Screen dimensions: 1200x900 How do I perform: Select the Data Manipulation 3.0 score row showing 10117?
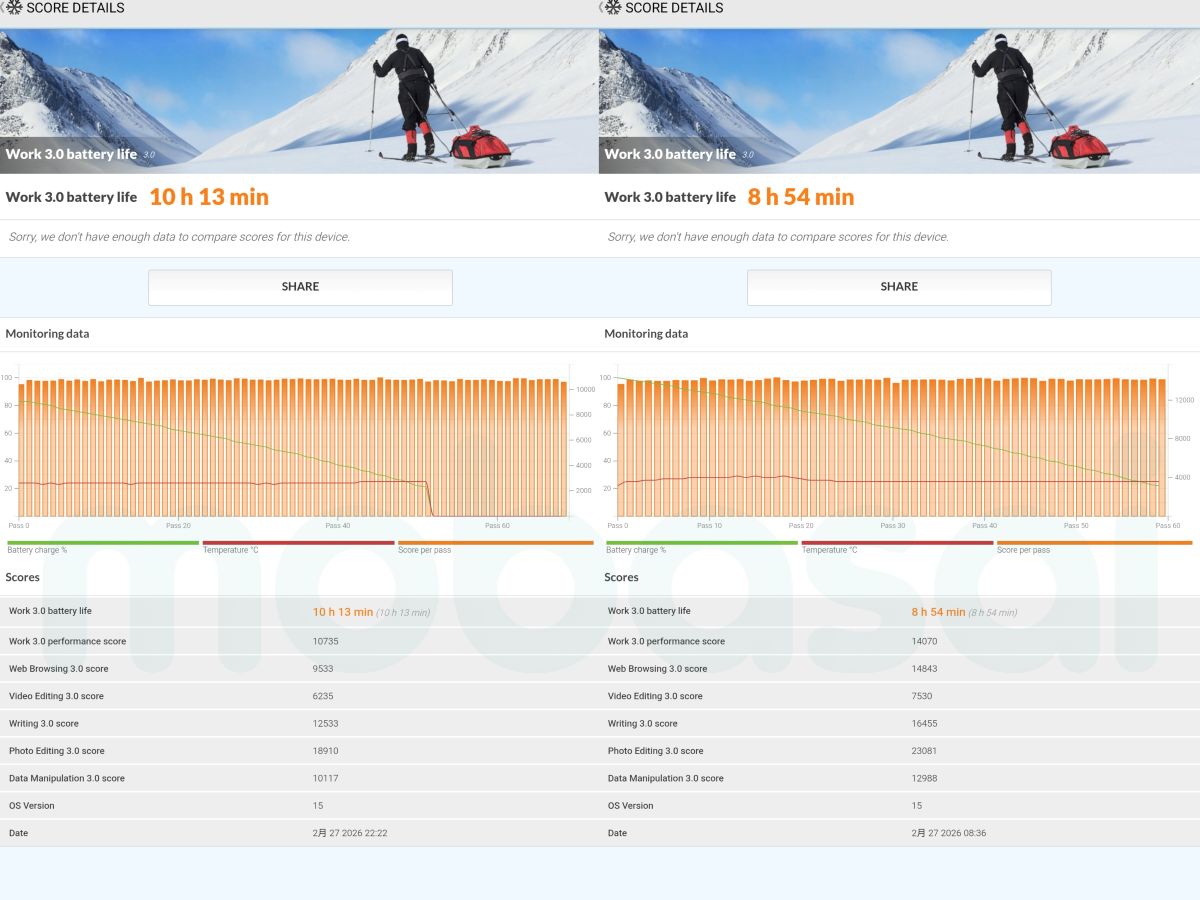299,778
